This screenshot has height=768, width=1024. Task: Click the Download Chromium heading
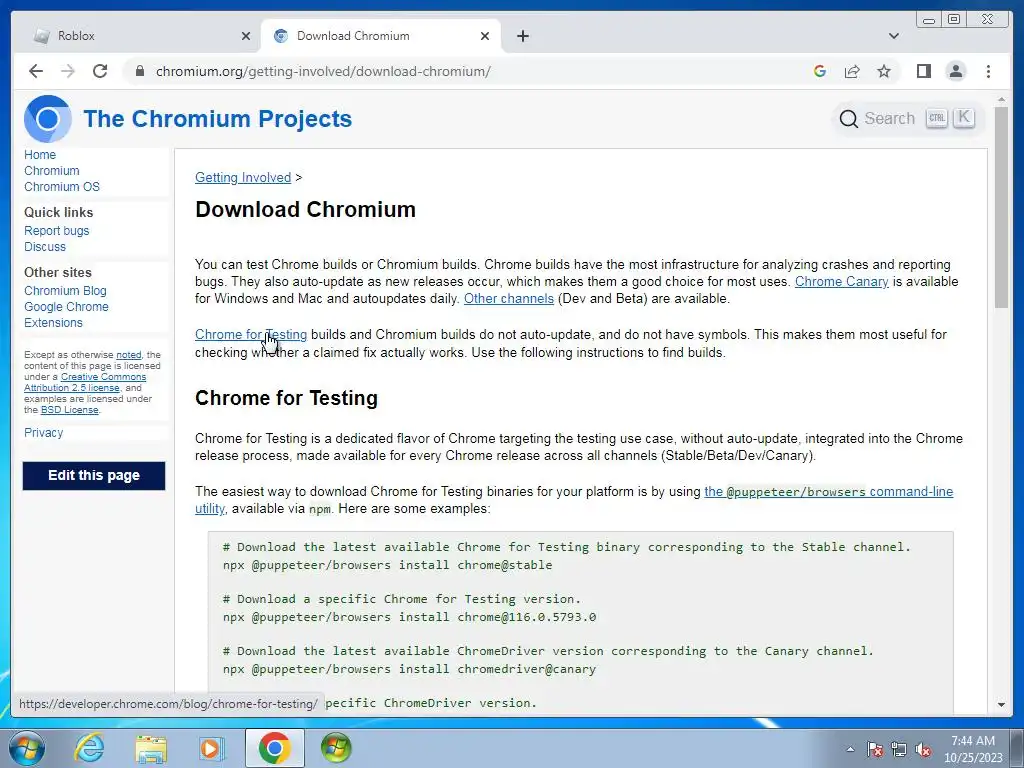pos(306,210)
